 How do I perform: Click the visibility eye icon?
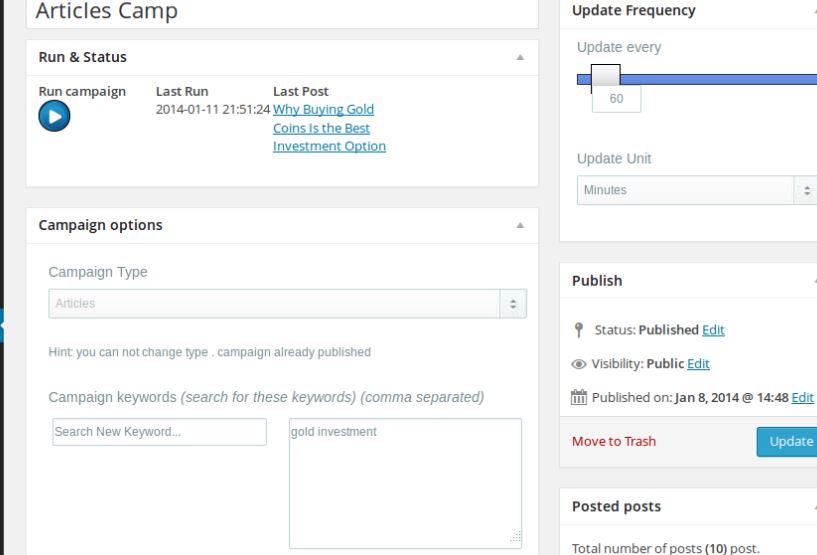coord(579,364)
